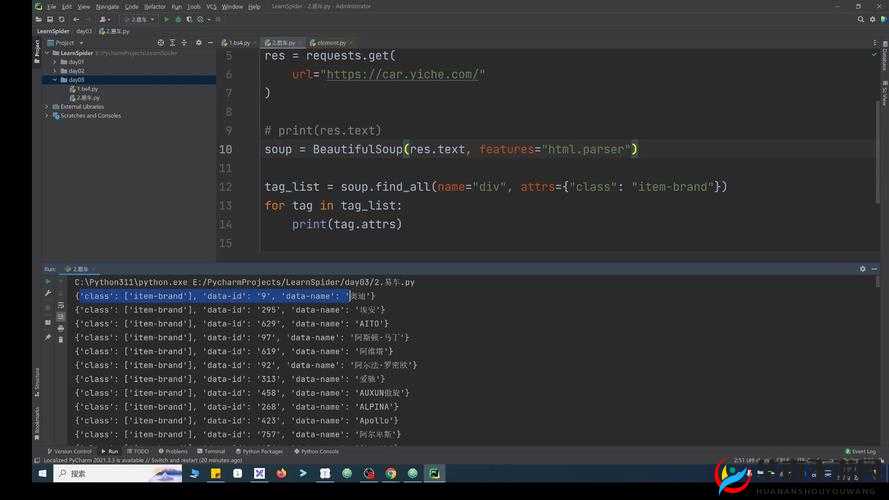Click the Reload from disk toolbar icon
This screenshot has height=500, width=889.
pyautogui.click(x=62, y=19)
